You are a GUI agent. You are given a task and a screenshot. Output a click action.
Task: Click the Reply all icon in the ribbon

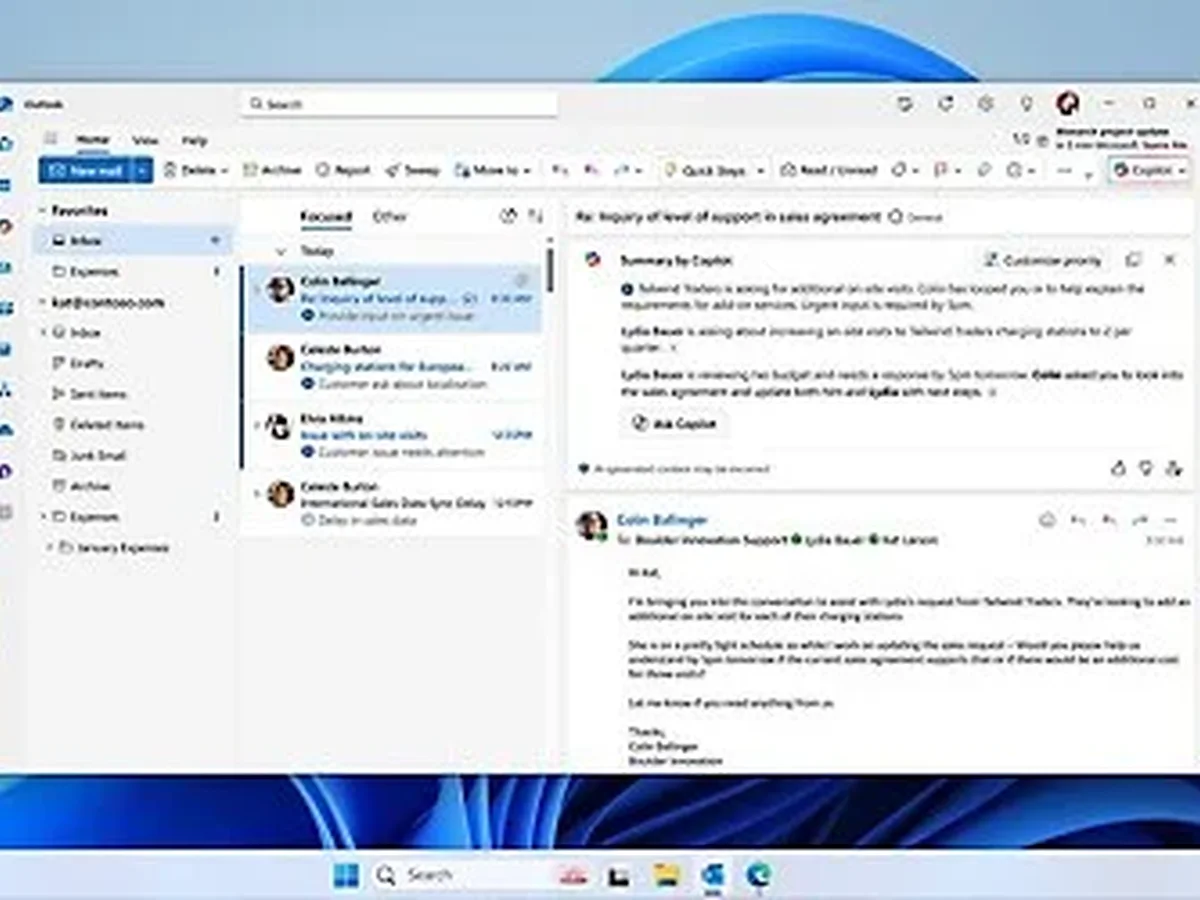592,171
